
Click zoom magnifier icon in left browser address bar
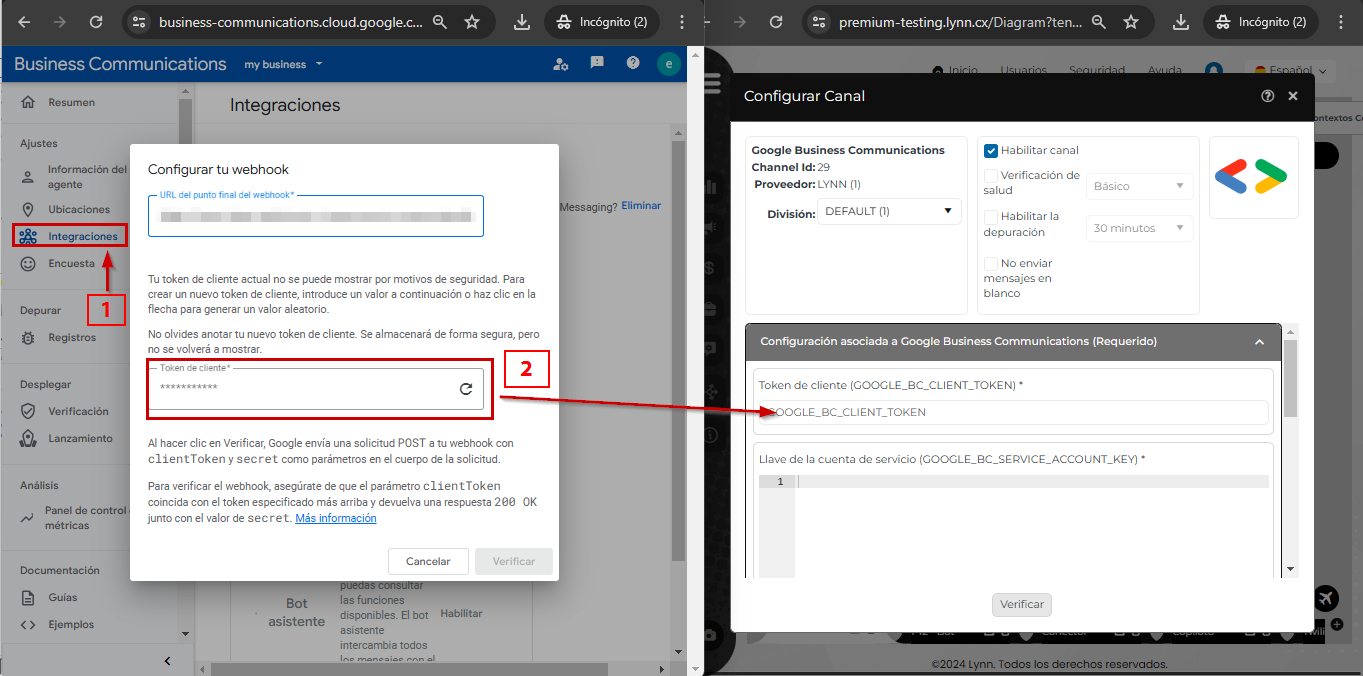(x=440, y=22)
